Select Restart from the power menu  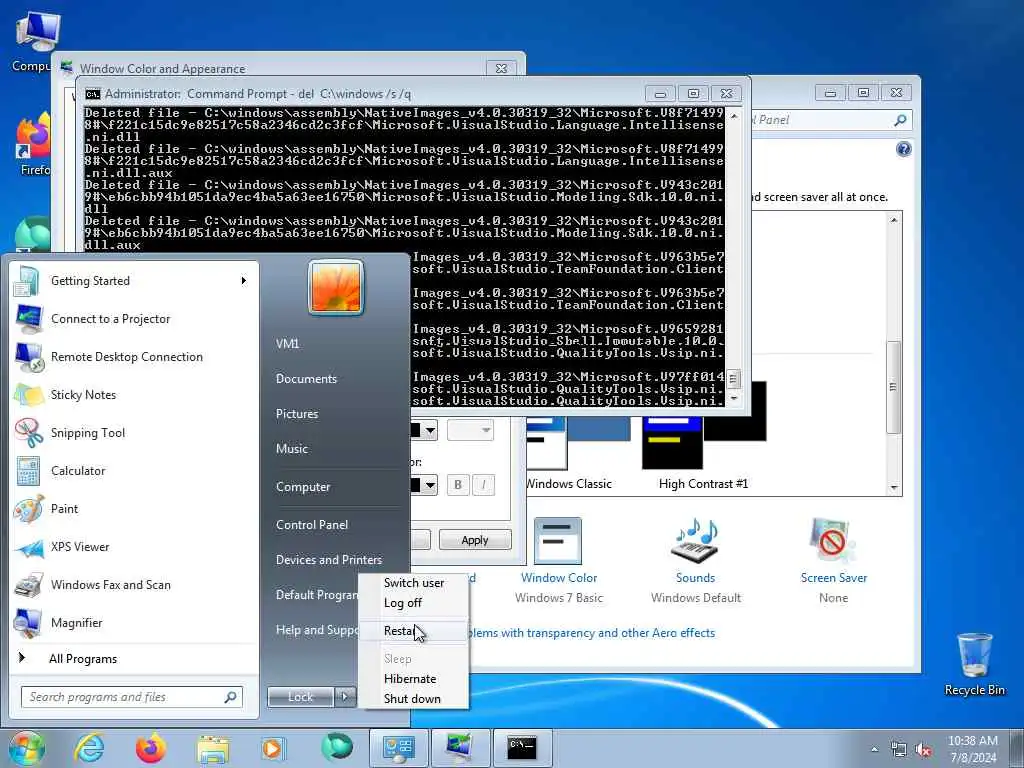tap(413, 631)
